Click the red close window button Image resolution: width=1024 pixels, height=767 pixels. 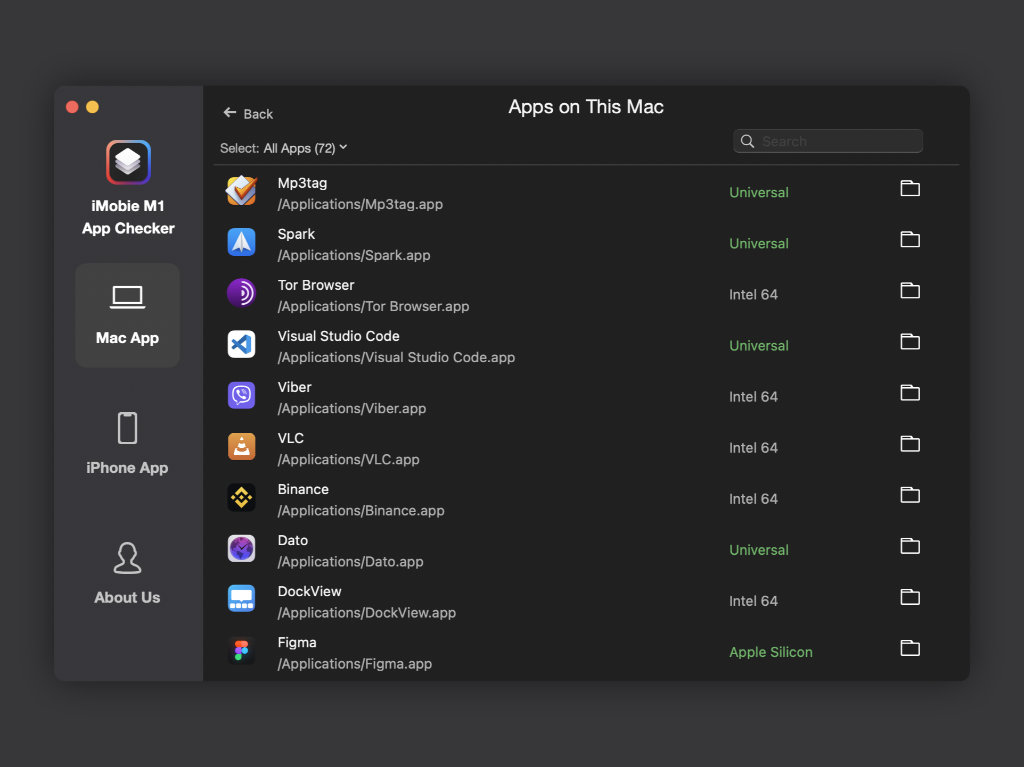(72, 107)
